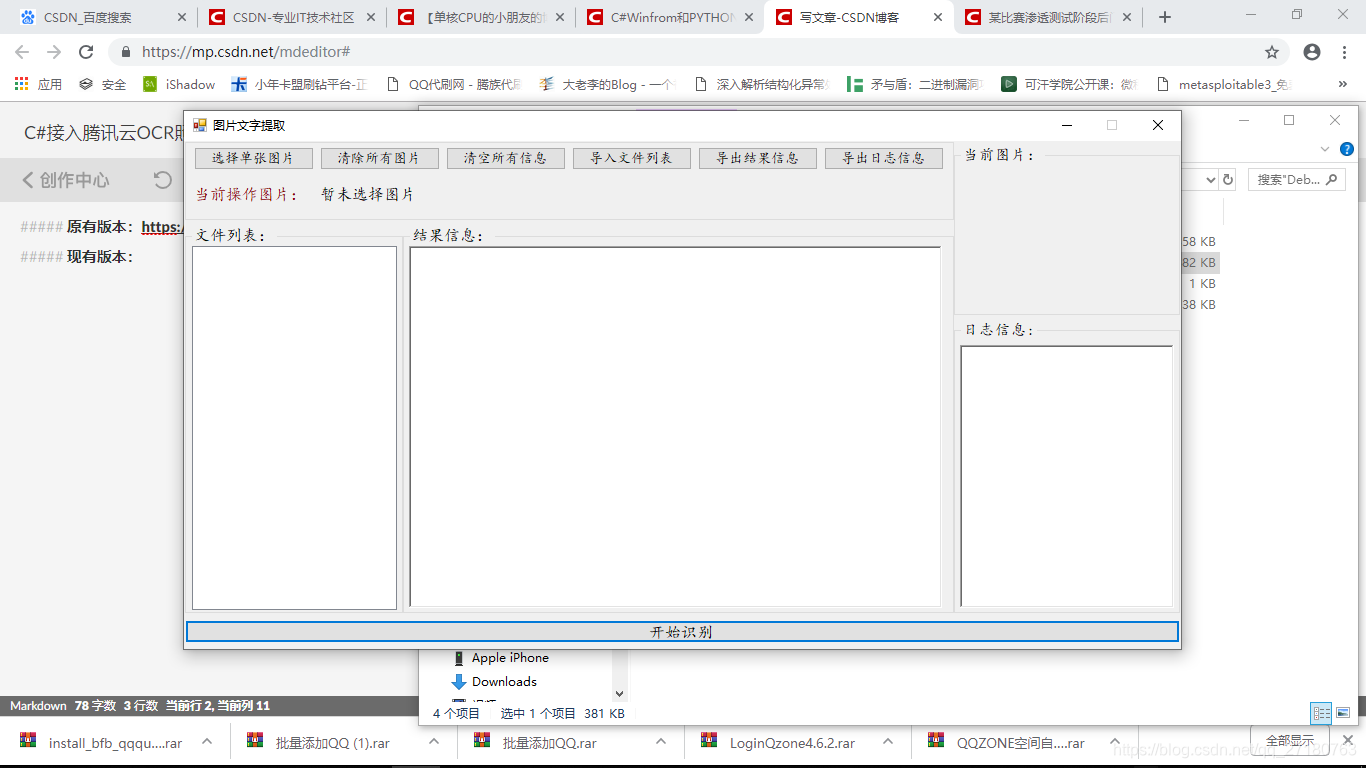Switch Explorer to details view icon
This screenshot has width=1366, height=768.
[1321, 713]
